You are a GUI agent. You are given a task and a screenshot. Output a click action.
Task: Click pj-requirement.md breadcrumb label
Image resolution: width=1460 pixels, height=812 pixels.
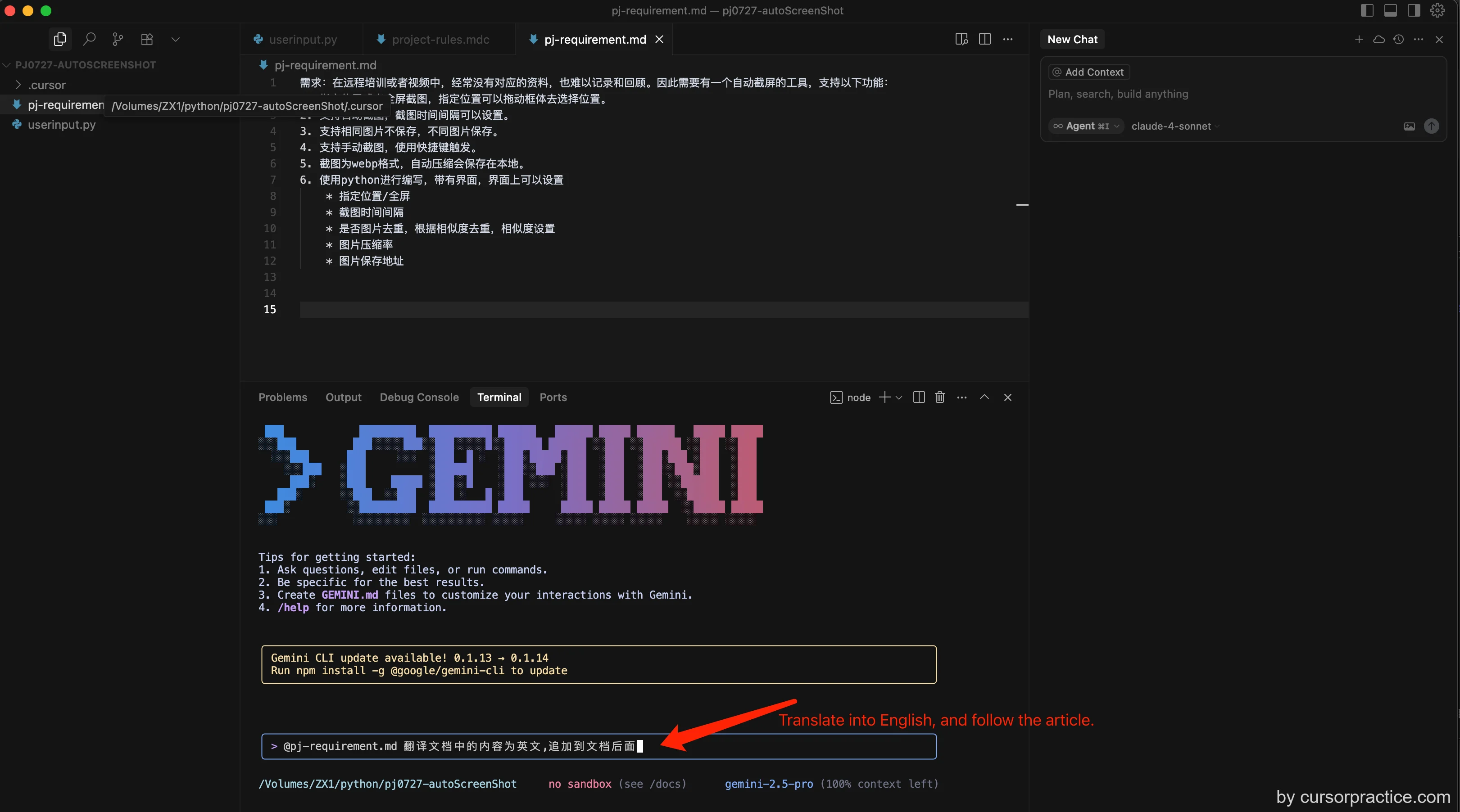[x=325, y=65]
